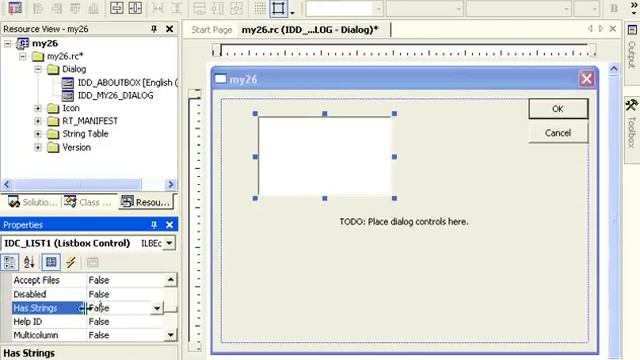Select IDD_ABOUTBOX in the resource tree

point(127,82)
